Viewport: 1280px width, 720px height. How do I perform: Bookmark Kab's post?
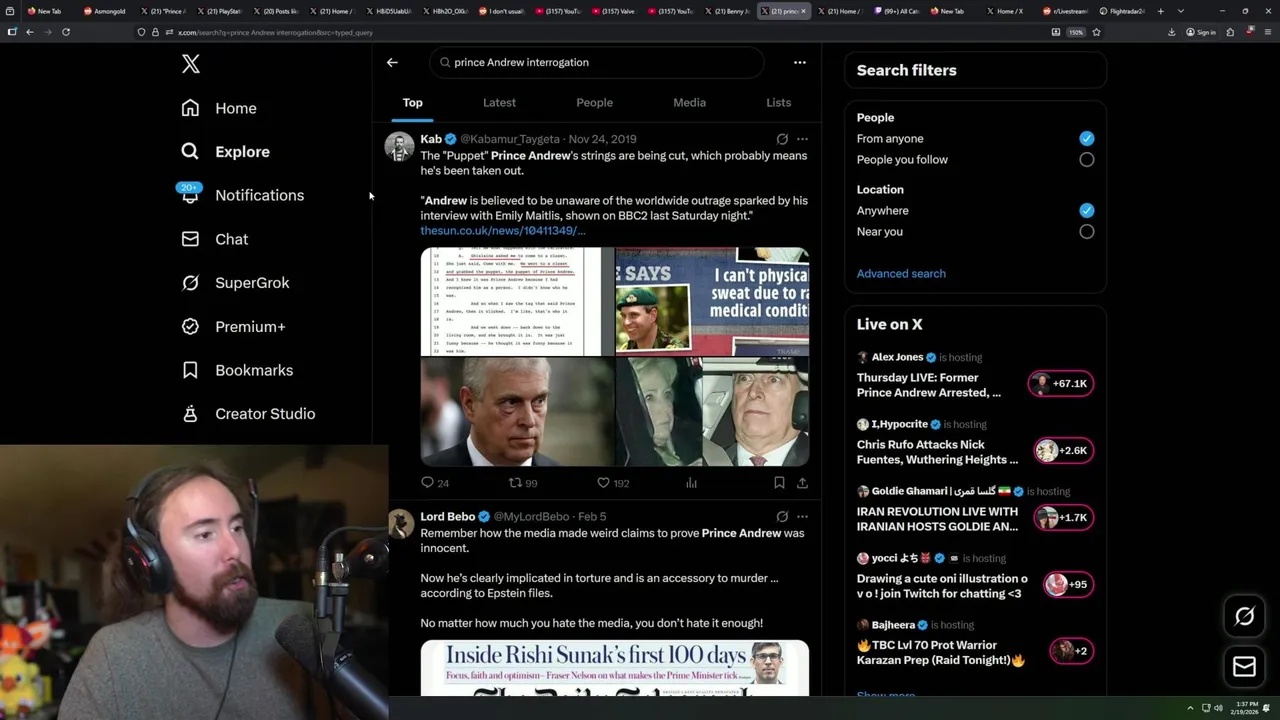point(779,483)
